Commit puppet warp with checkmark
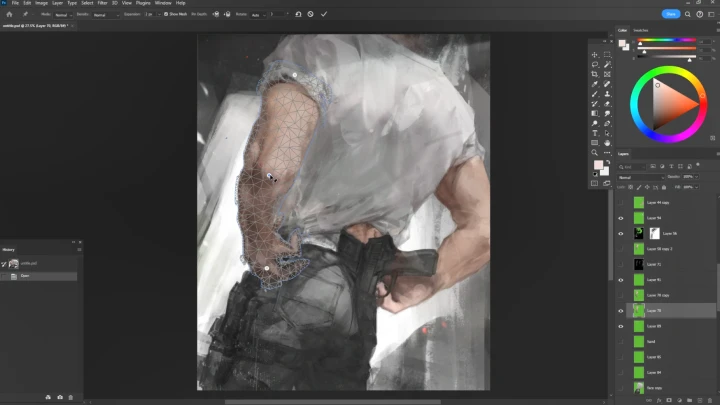 324,14
